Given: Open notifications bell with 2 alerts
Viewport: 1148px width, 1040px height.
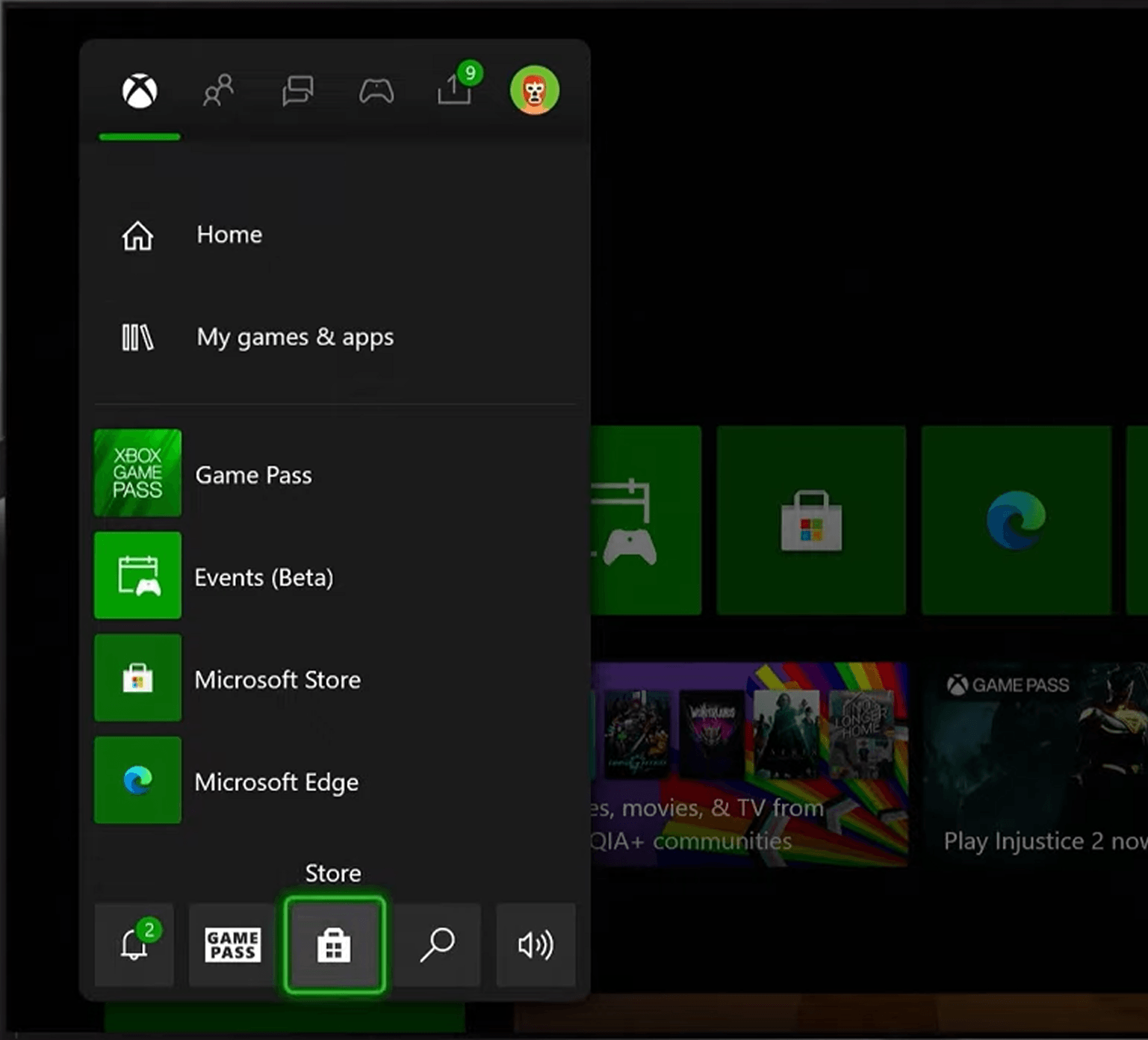Looking at the screenshot, I should click(134, 945).
